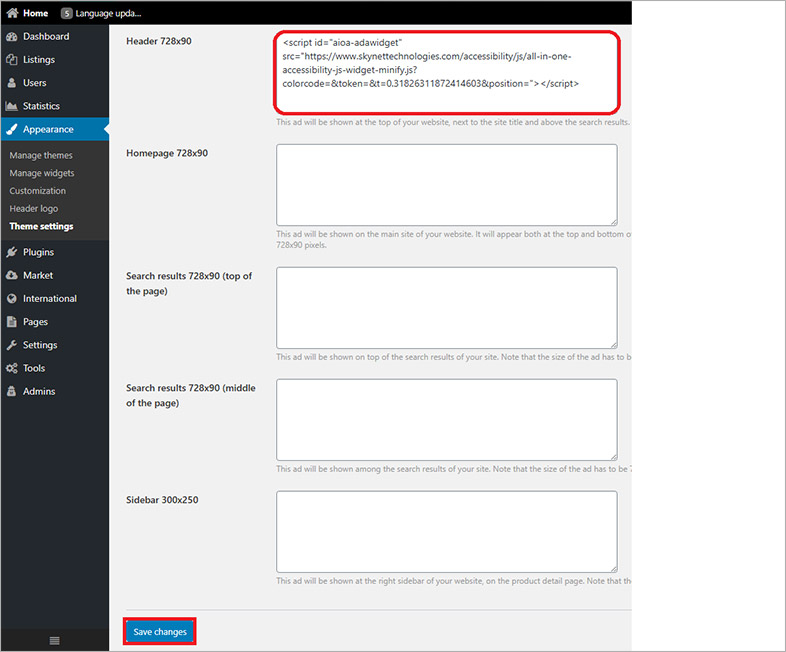
Task: Go to Manage widgets page
Action: (42, 173)
